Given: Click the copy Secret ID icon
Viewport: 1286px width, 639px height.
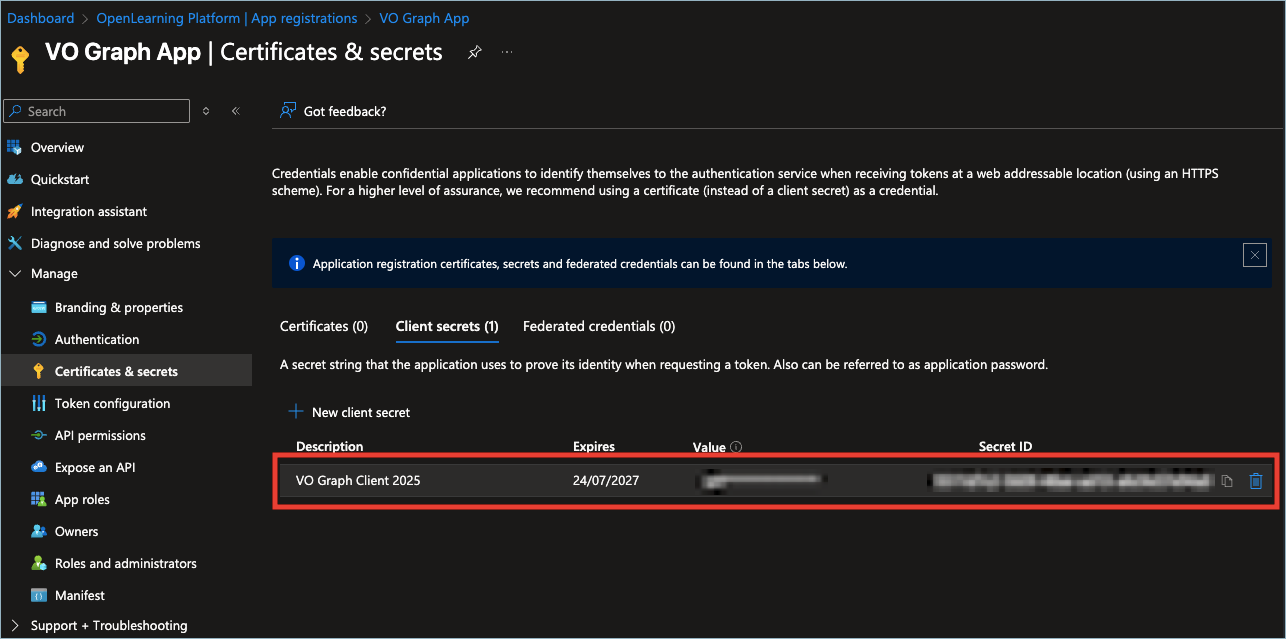Looking at the screenshot, I should 1227,481.
